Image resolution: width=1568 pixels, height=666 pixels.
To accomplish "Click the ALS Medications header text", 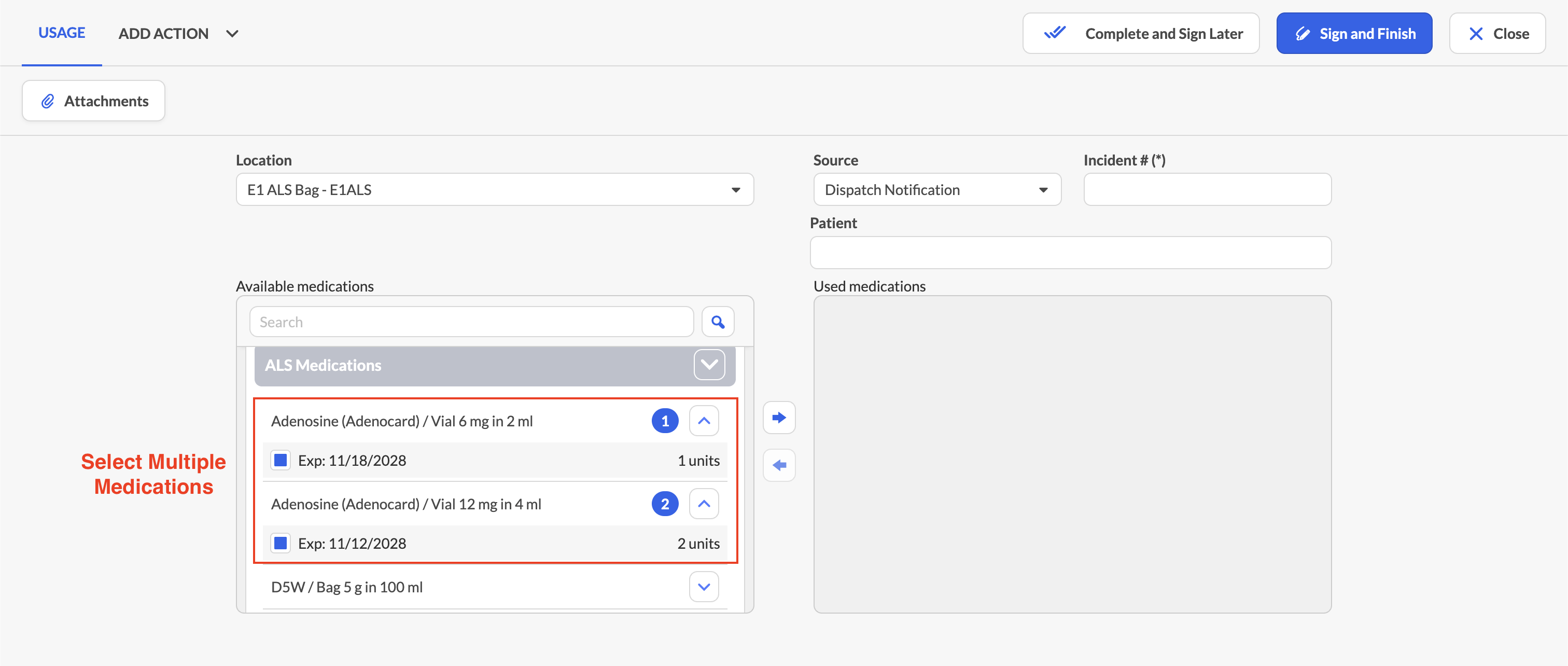I will click(323, 365).
